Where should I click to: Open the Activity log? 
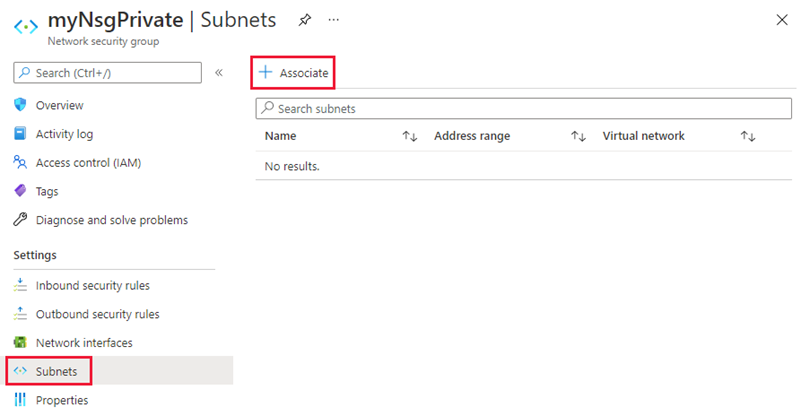tap(64, 134)
